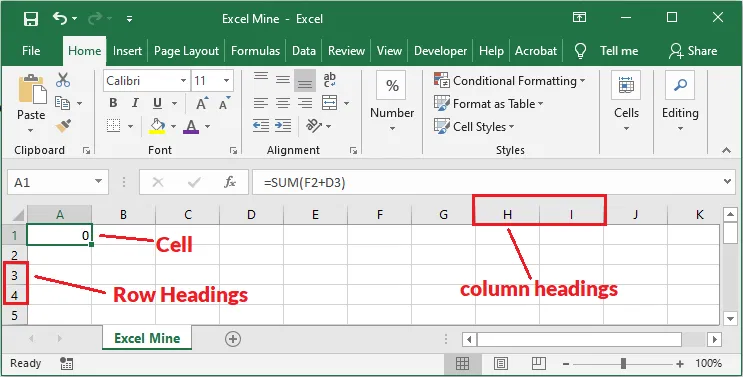
Task: Click the Name Box showing A1
Action: (x=58, y=182)
